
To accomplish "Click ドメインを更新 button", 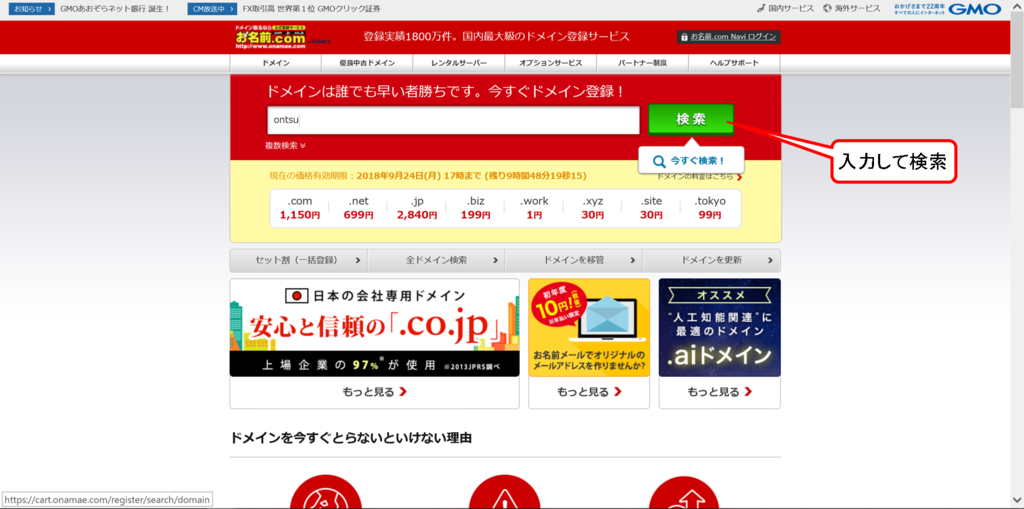I will [x=712, y=260].
